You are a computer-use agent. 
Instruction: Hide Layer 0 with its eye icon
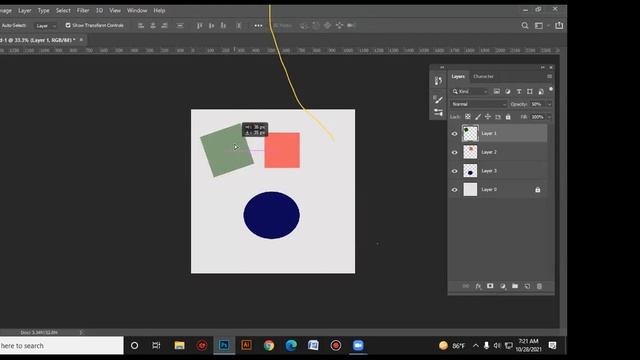[x=454, y=190]
